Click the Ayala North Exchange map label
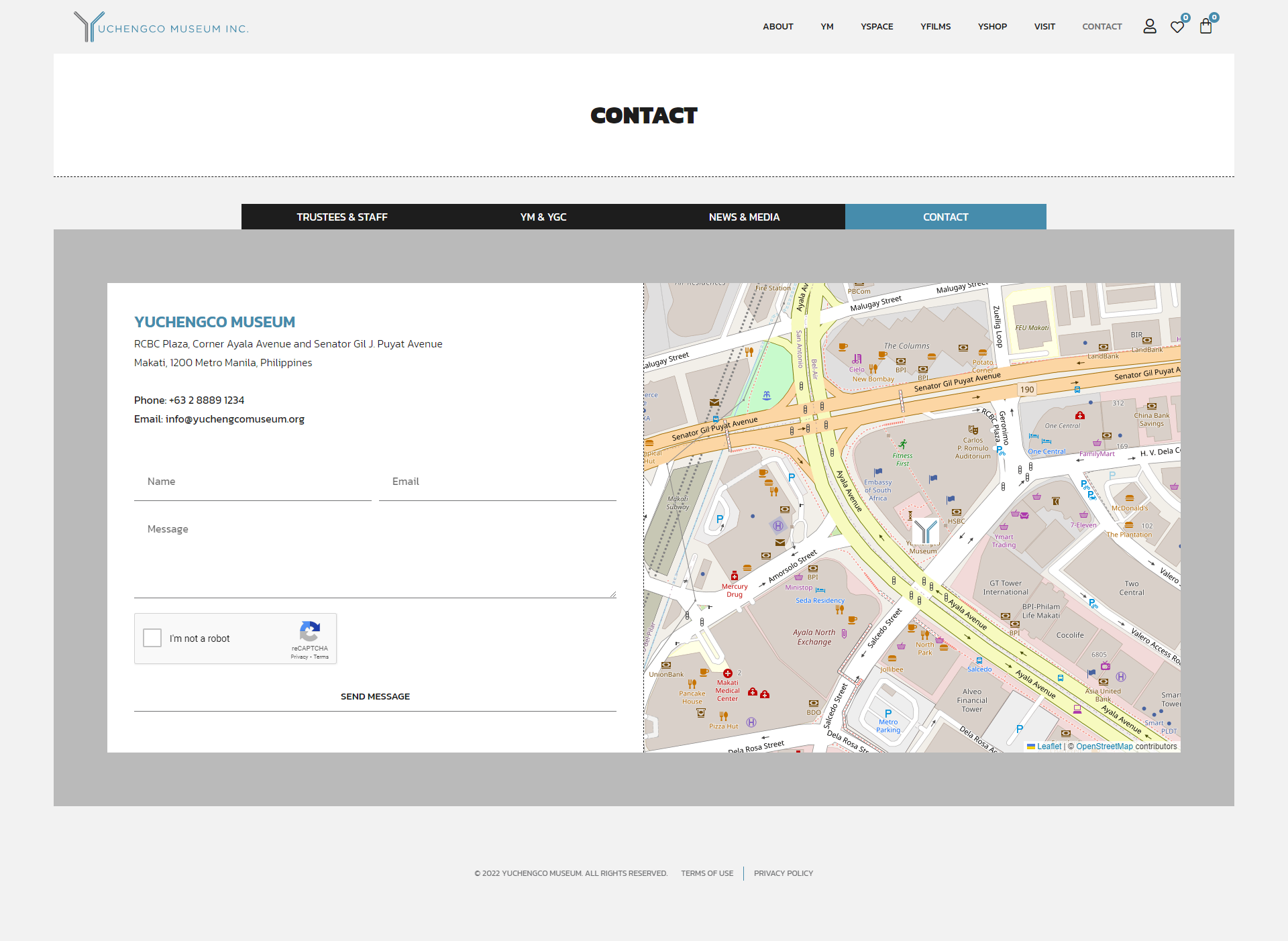The image size is (1288, 941). [x=814, y=637]
